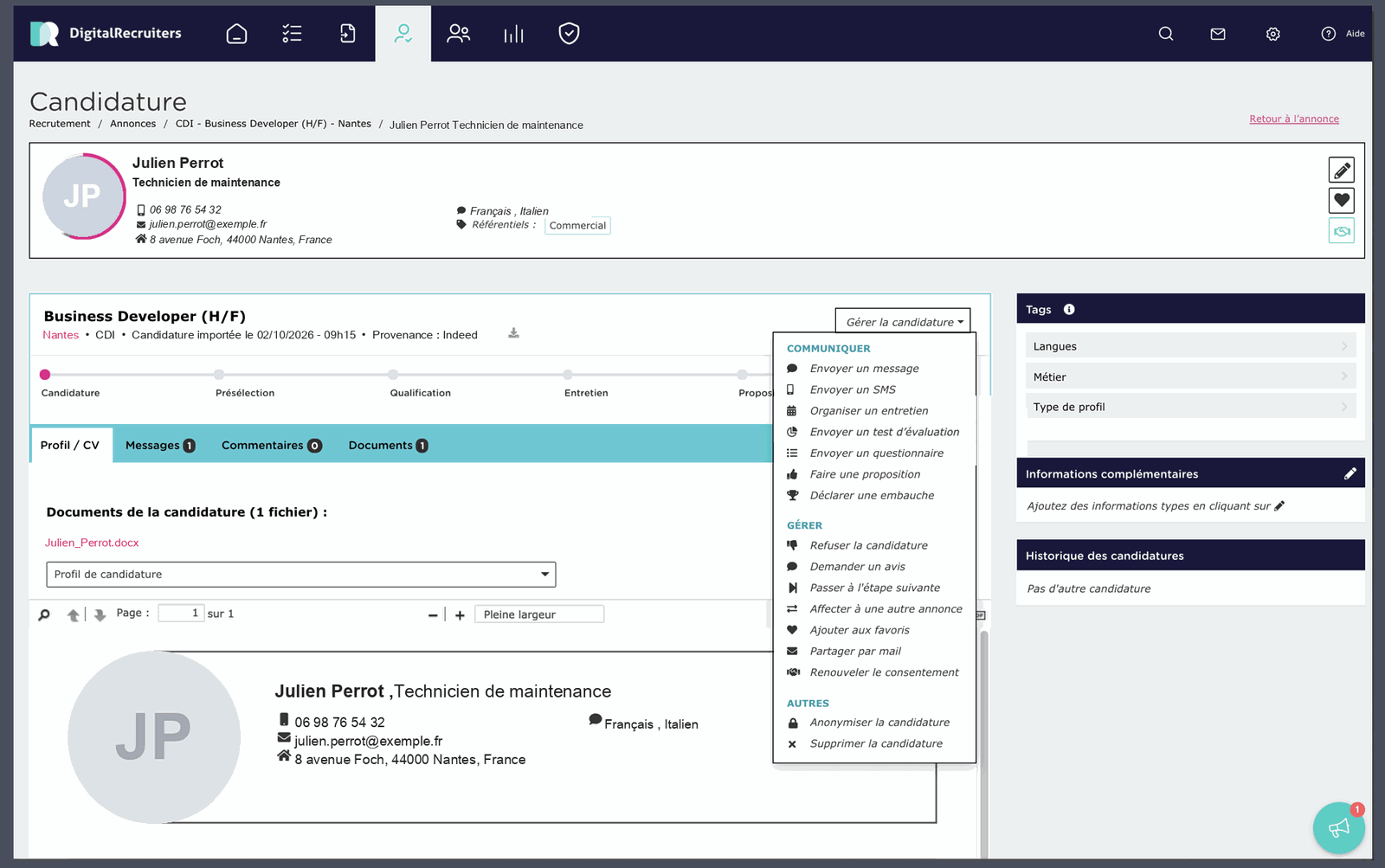Open the Profil de candidature dropdown

pyautogui.click(x=301, y=575)
